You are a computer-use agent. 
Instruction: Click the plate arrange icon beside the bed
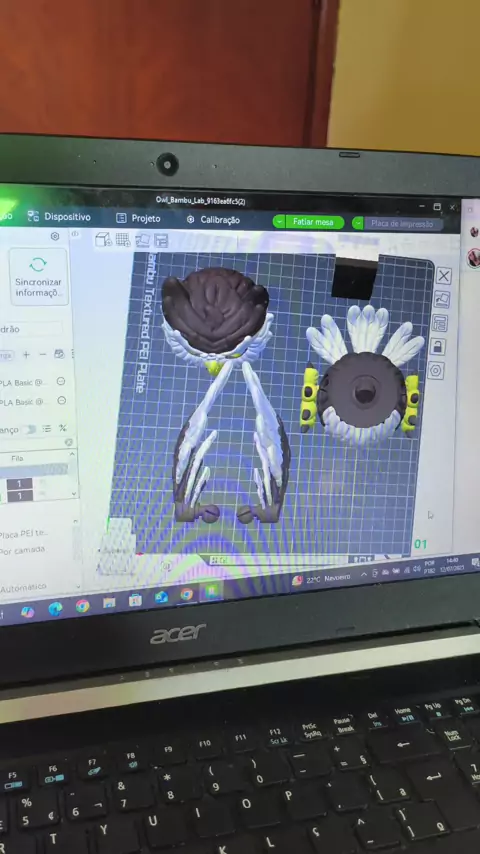439,323
